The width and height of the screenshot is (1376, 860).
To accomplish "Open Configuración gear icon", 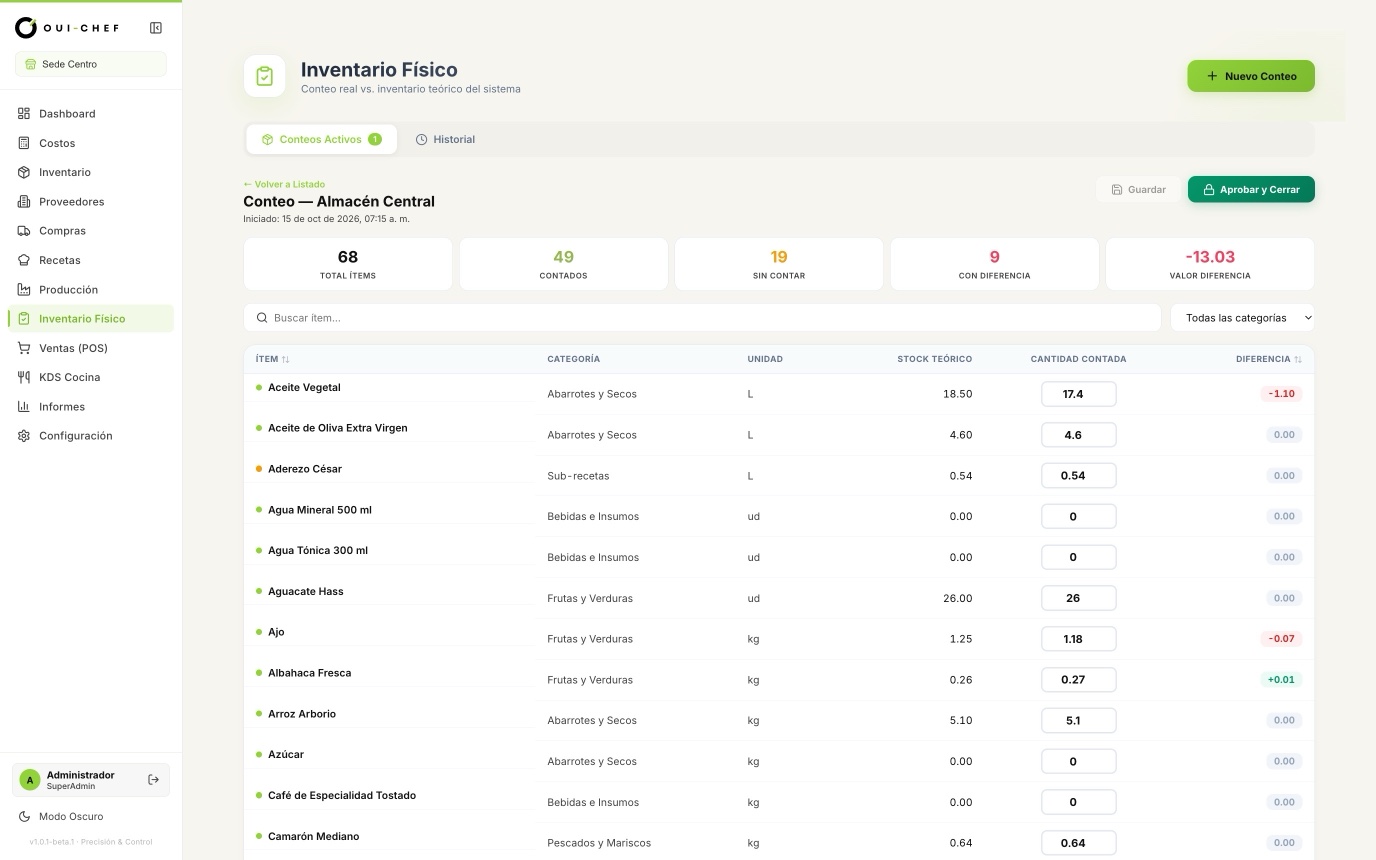I will [x=24, y=436].
